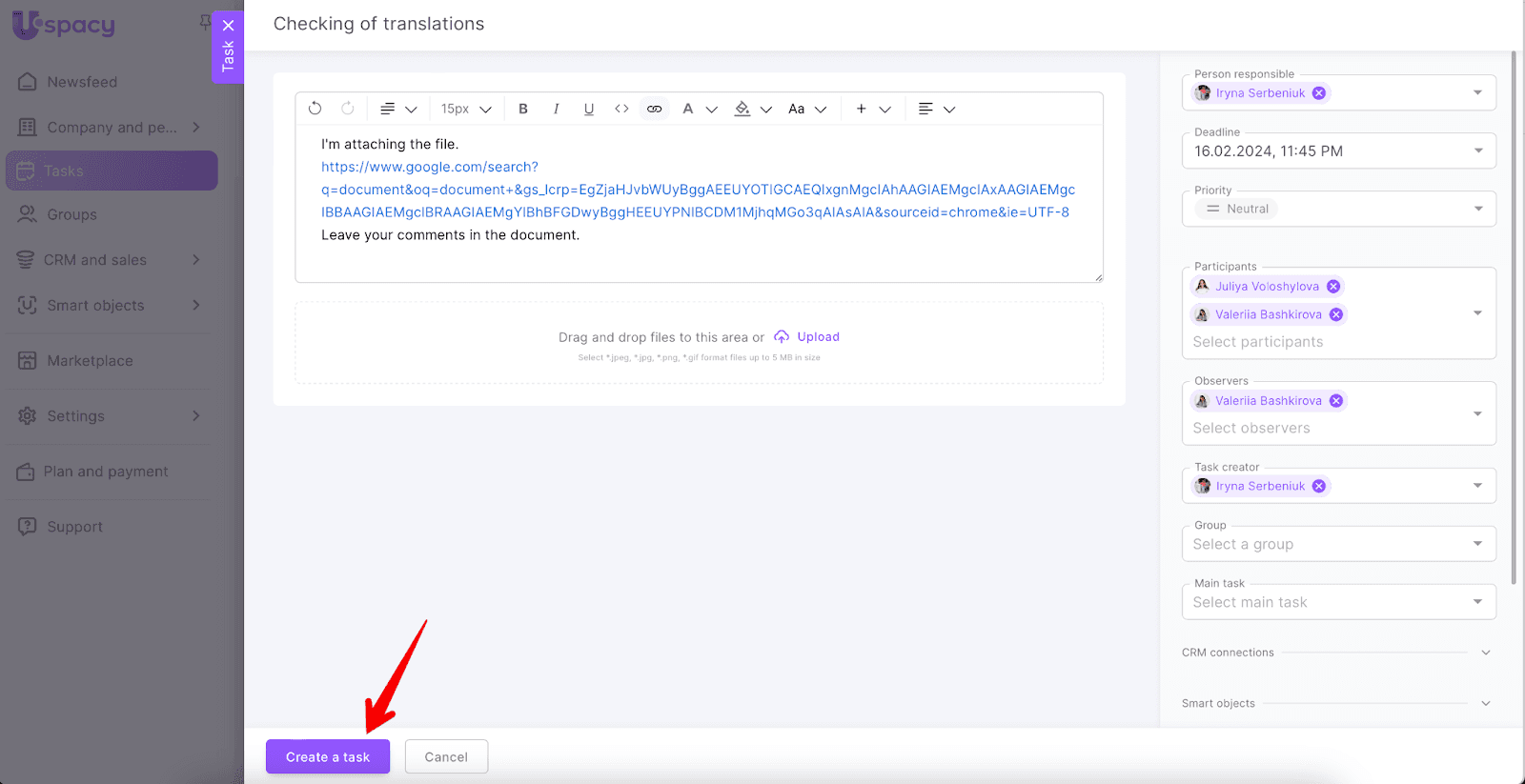1525x784 pixels.
Task: Click the insert link icon
Action: (654, 109)
